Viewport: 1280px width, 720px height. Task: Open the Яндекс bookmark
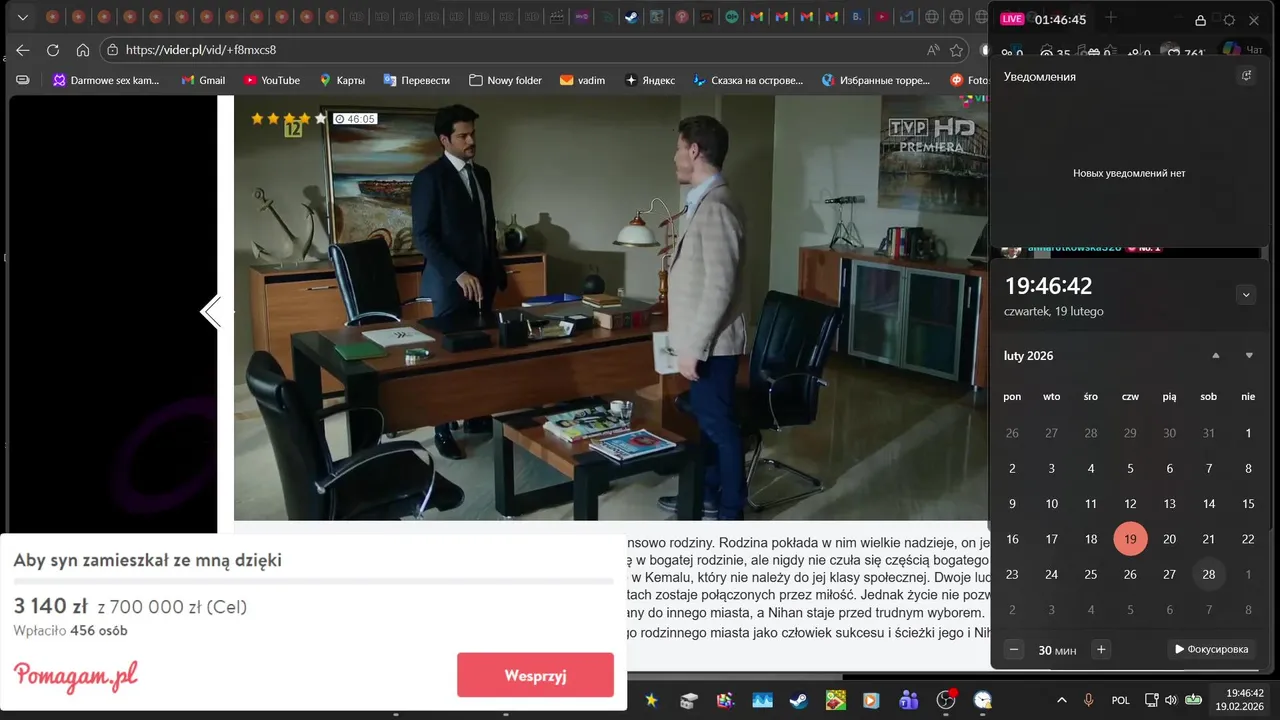tap(650, 80)
